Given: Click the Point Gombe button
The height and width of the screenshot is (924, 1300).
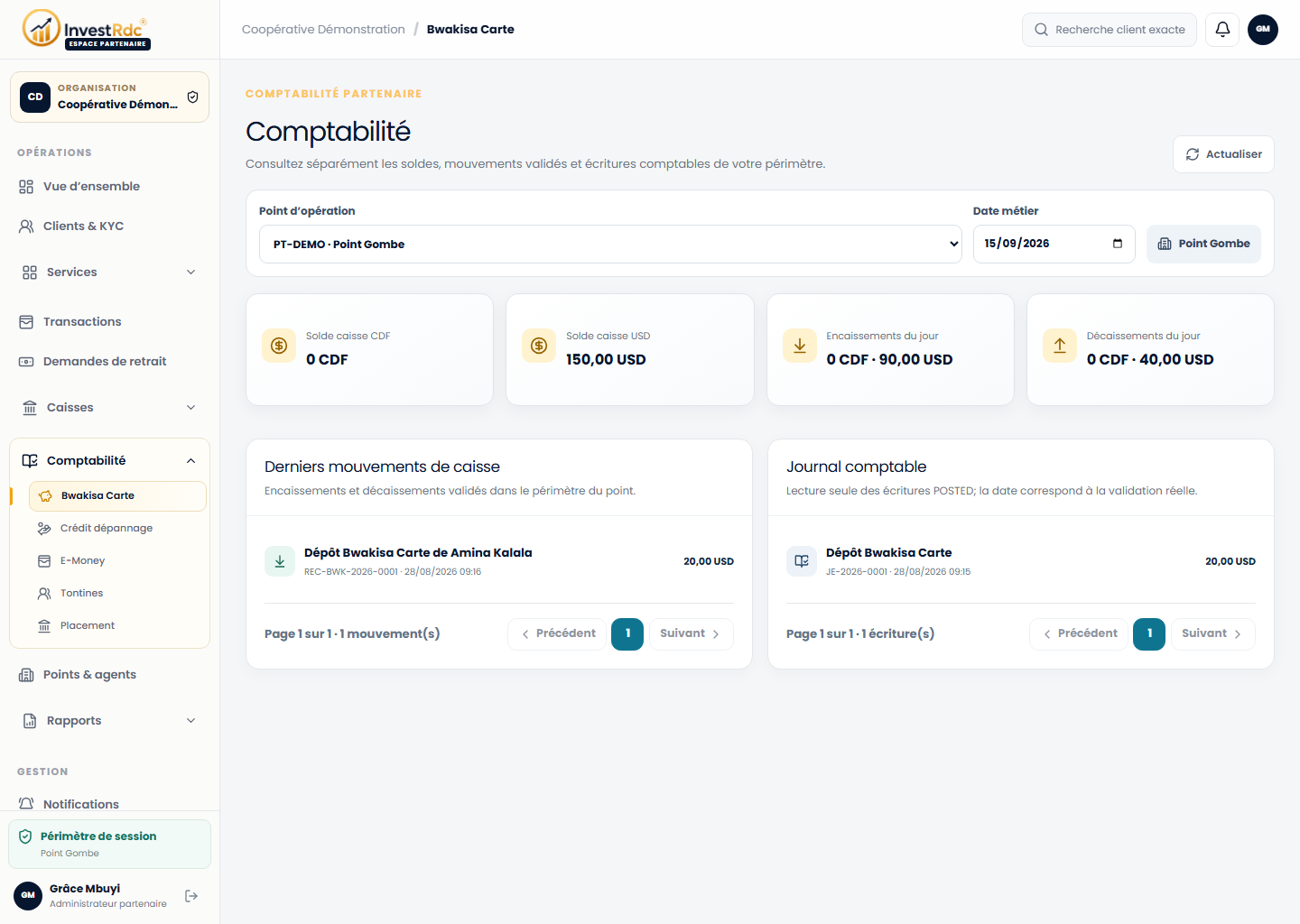Looking at the screenshot, I should [x=1203, y=245].
